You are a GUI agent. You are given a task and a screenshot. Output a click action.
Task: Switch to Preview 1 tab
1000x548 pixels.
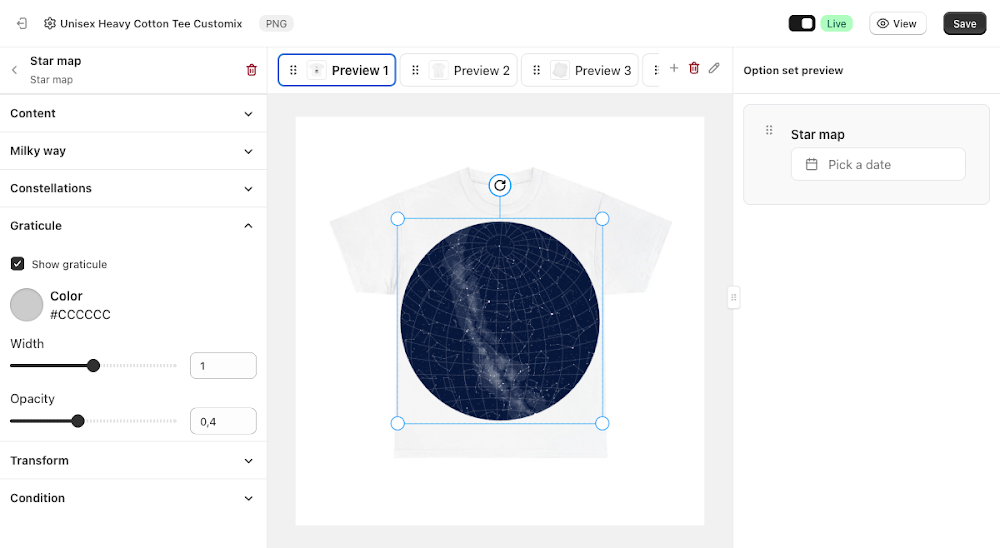337,70
